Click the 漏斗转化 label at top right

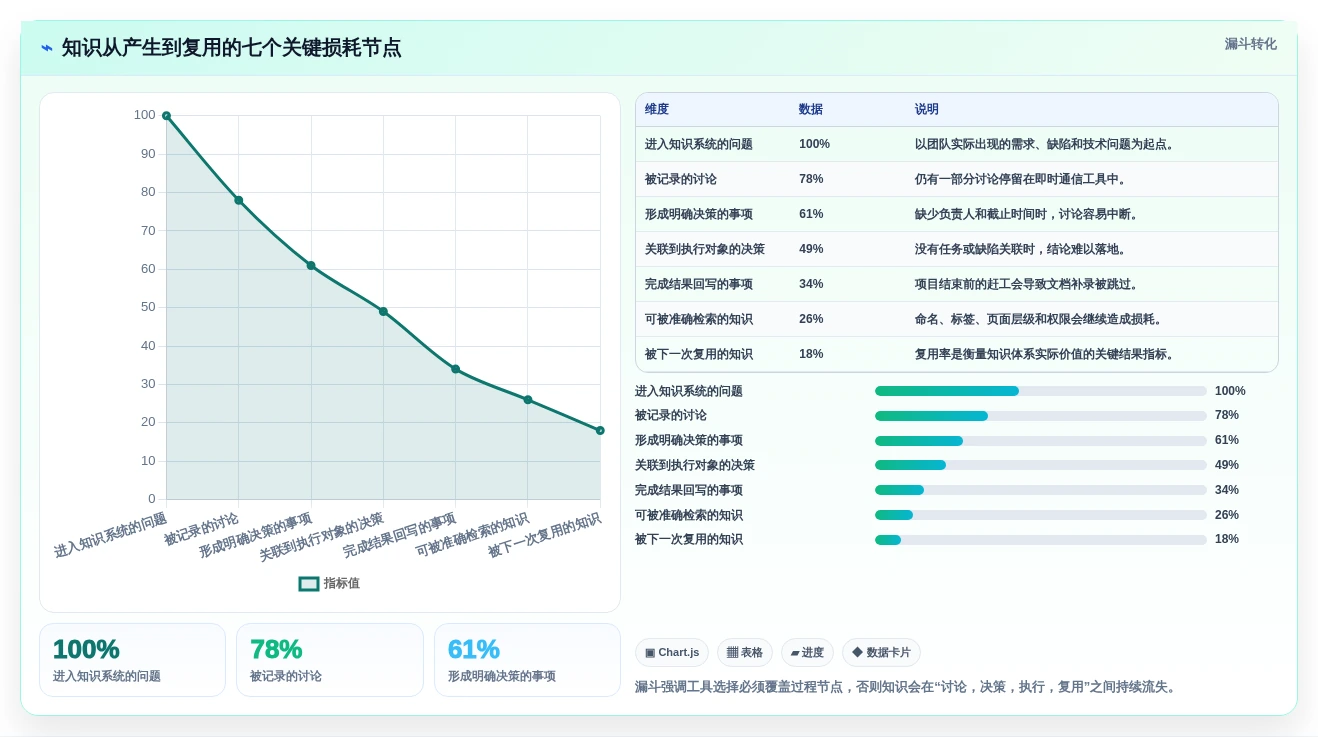1251,44
